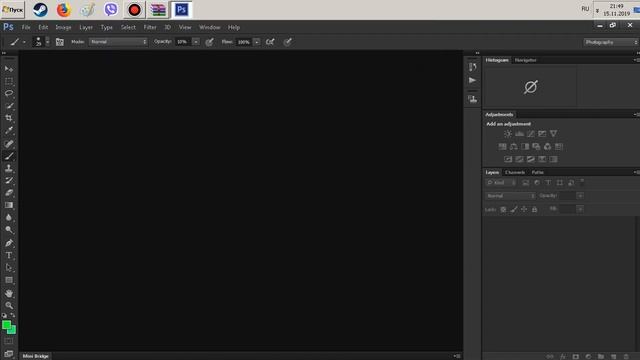Toggle lock image pixels

514,209
